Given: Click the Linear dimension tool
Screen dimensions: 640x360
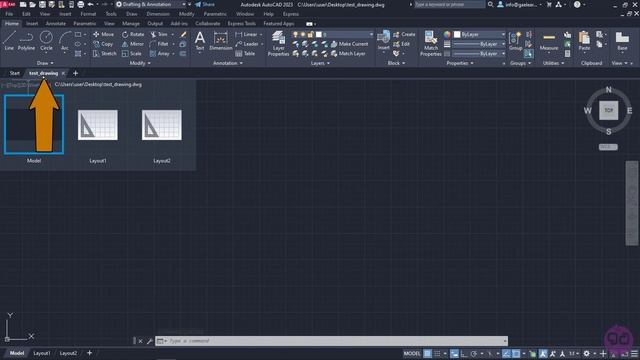Looking at the screenshot, I should click(x=247, y=34).
